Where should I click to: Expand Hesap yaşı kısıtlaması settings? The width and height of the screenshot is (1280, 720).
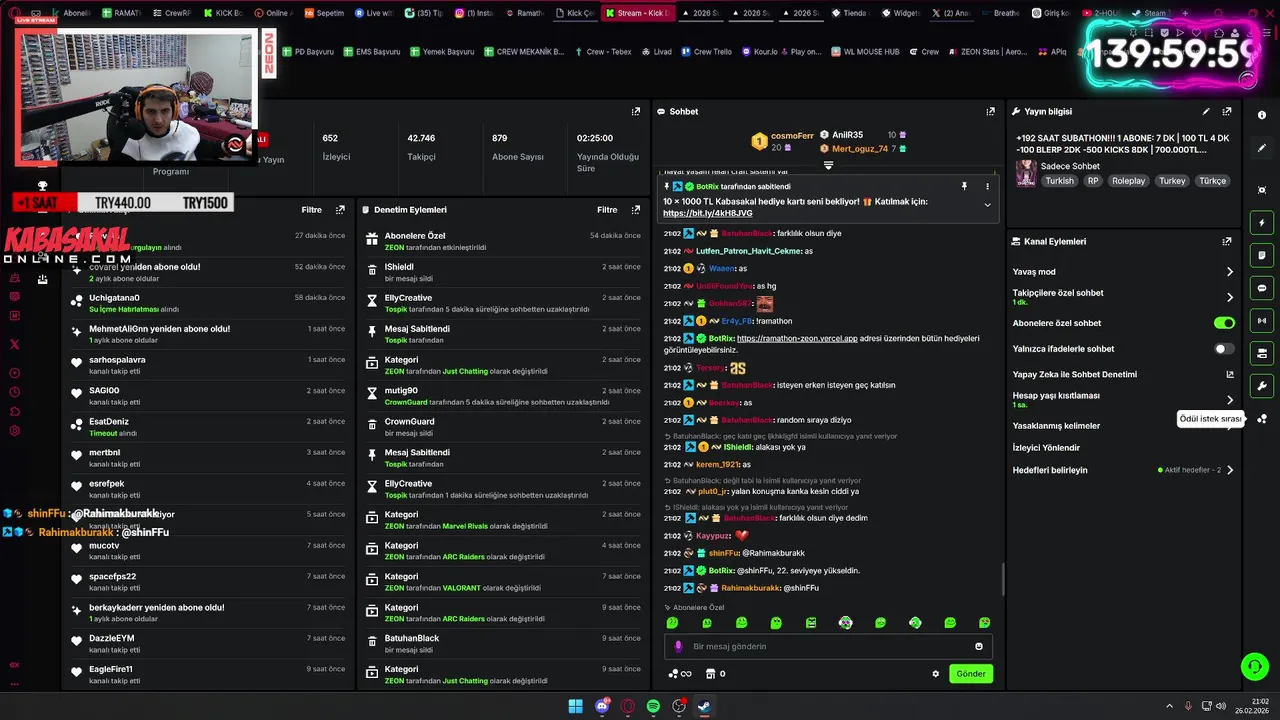click(1229, 400)
